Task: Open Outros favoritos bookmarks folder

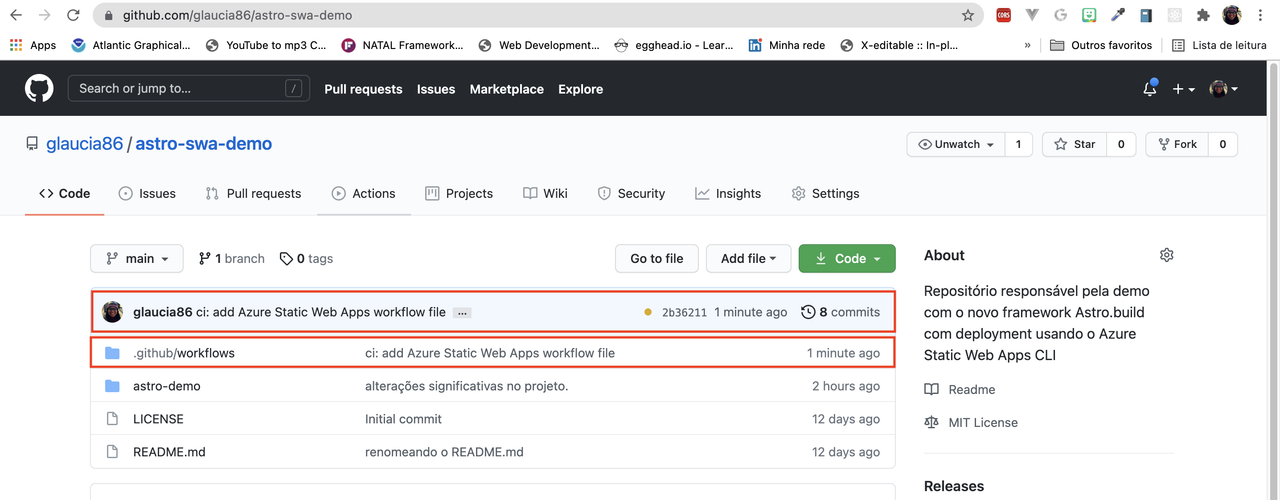Action: 1101,45
